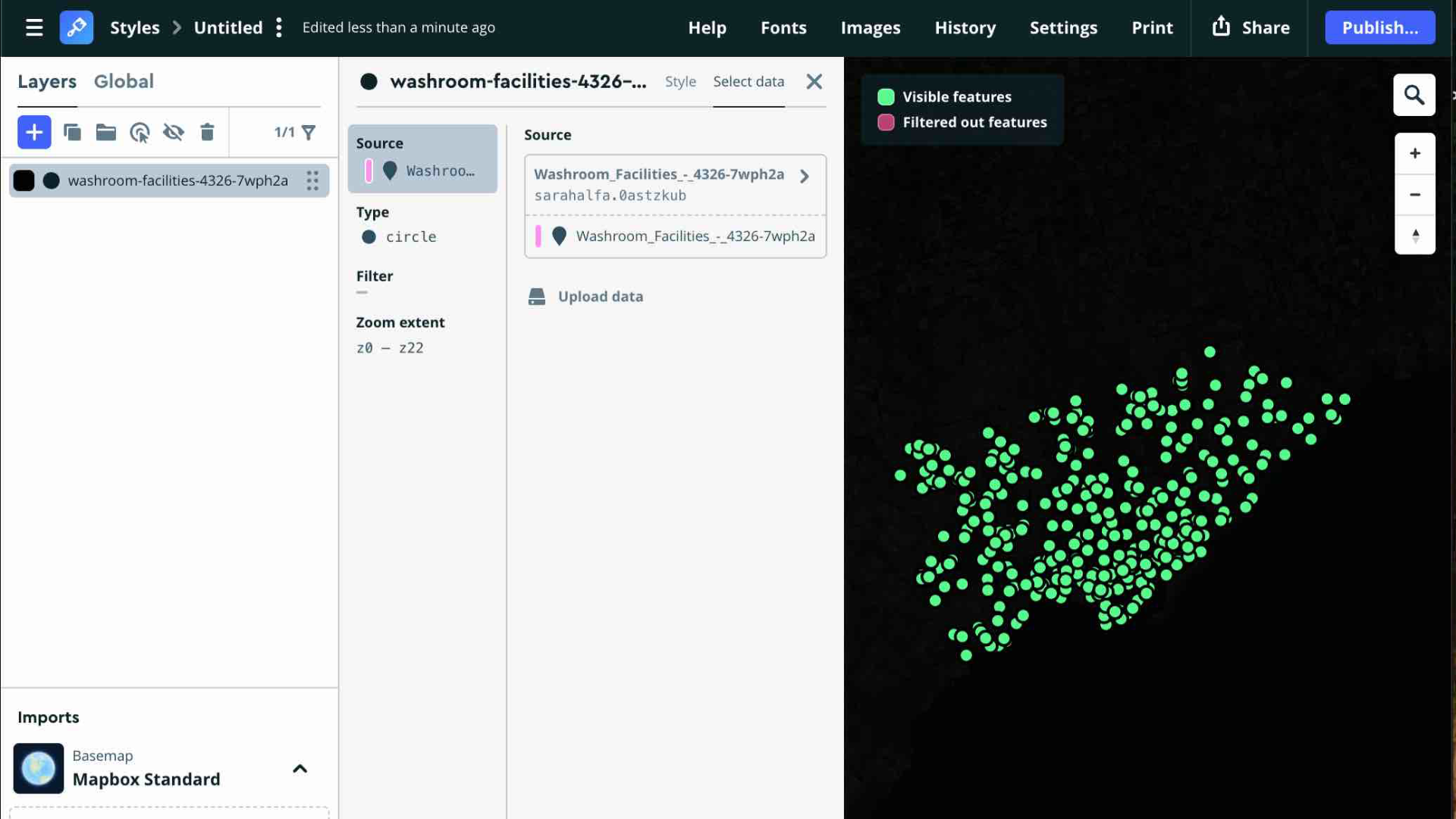Toggle the layer filter funnel
Image resolution: width=1456 pixels, height=819 pixels.
pyautogui.click(x=308, y=132)
